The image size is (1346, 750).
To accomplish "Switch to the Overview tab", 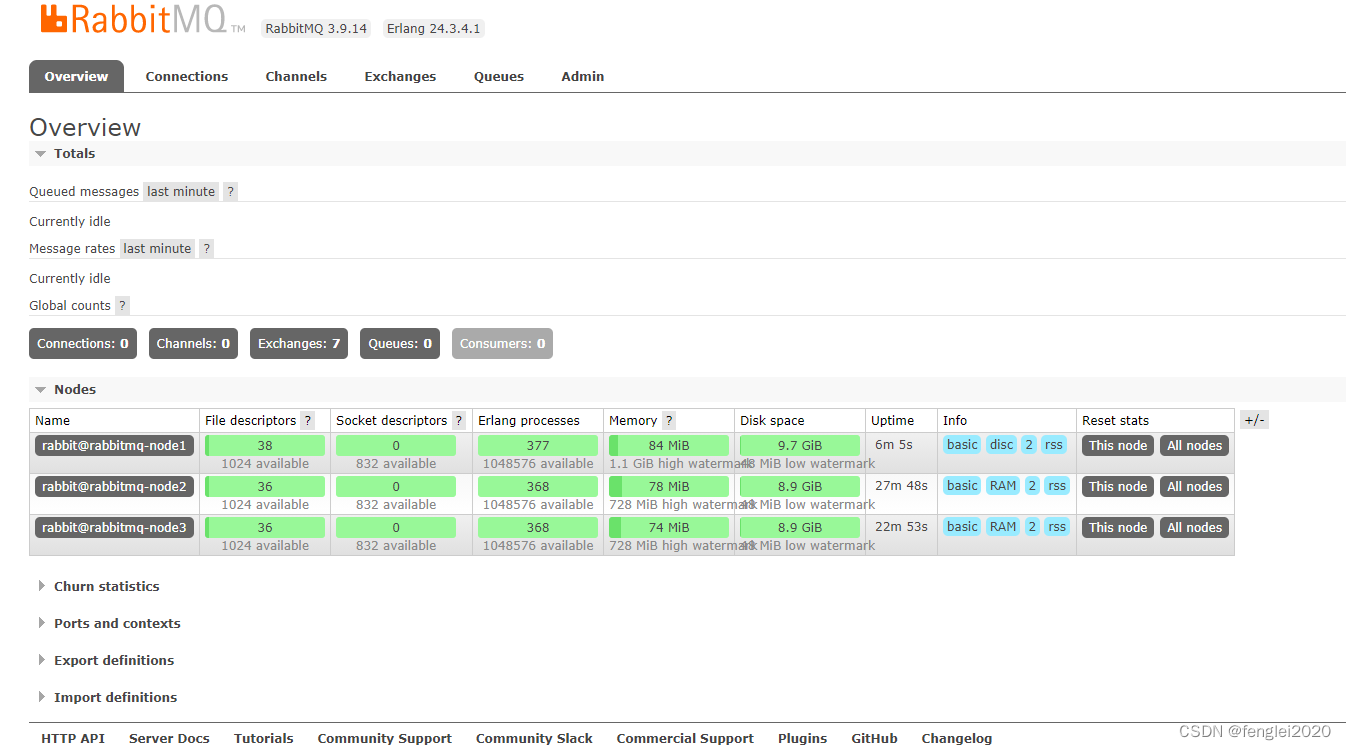I will (x=76, y=76).
